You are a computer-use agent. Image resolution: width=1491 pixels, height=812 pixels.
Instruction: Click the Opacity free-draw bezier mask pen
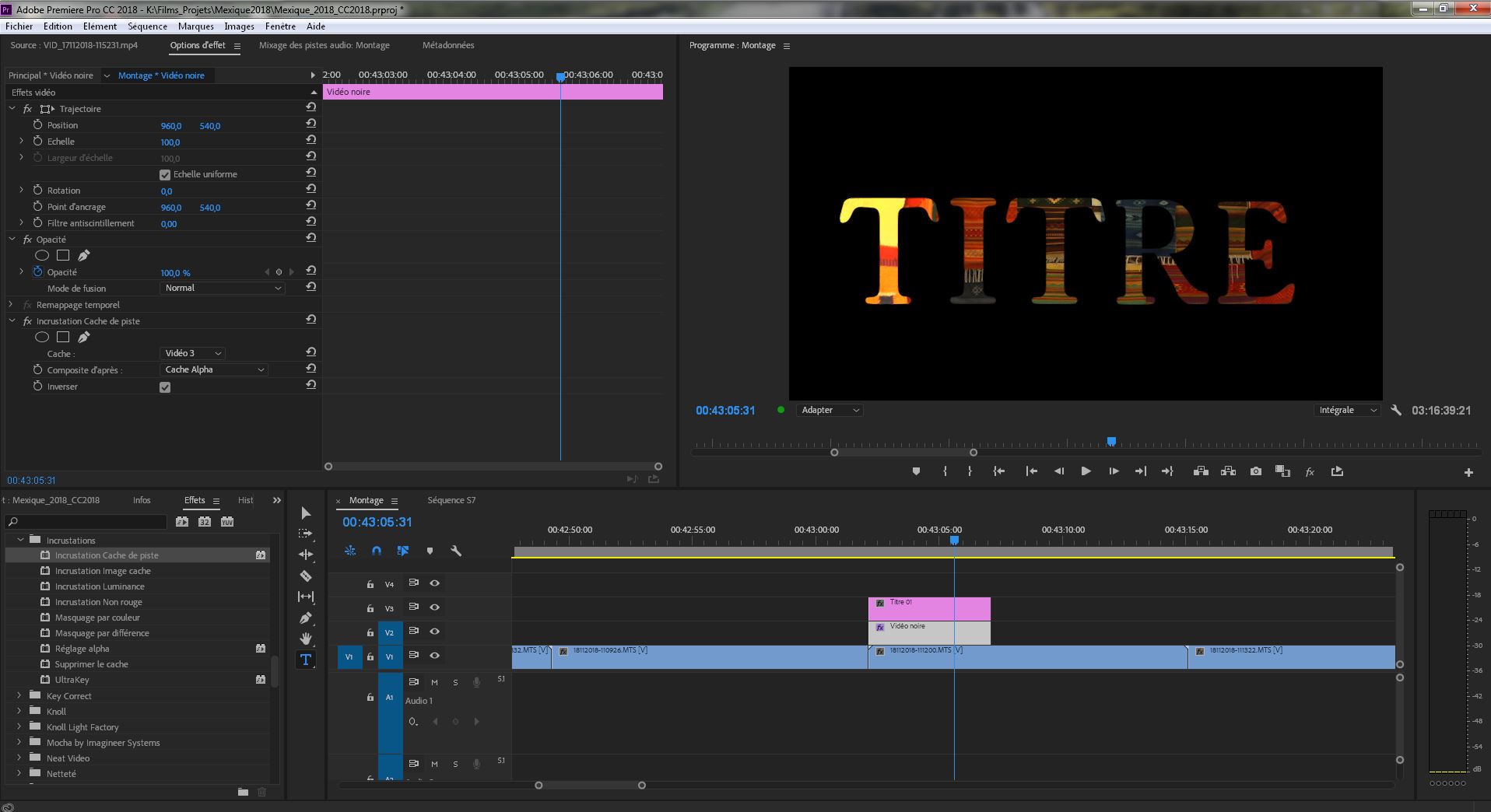(83, 255)
